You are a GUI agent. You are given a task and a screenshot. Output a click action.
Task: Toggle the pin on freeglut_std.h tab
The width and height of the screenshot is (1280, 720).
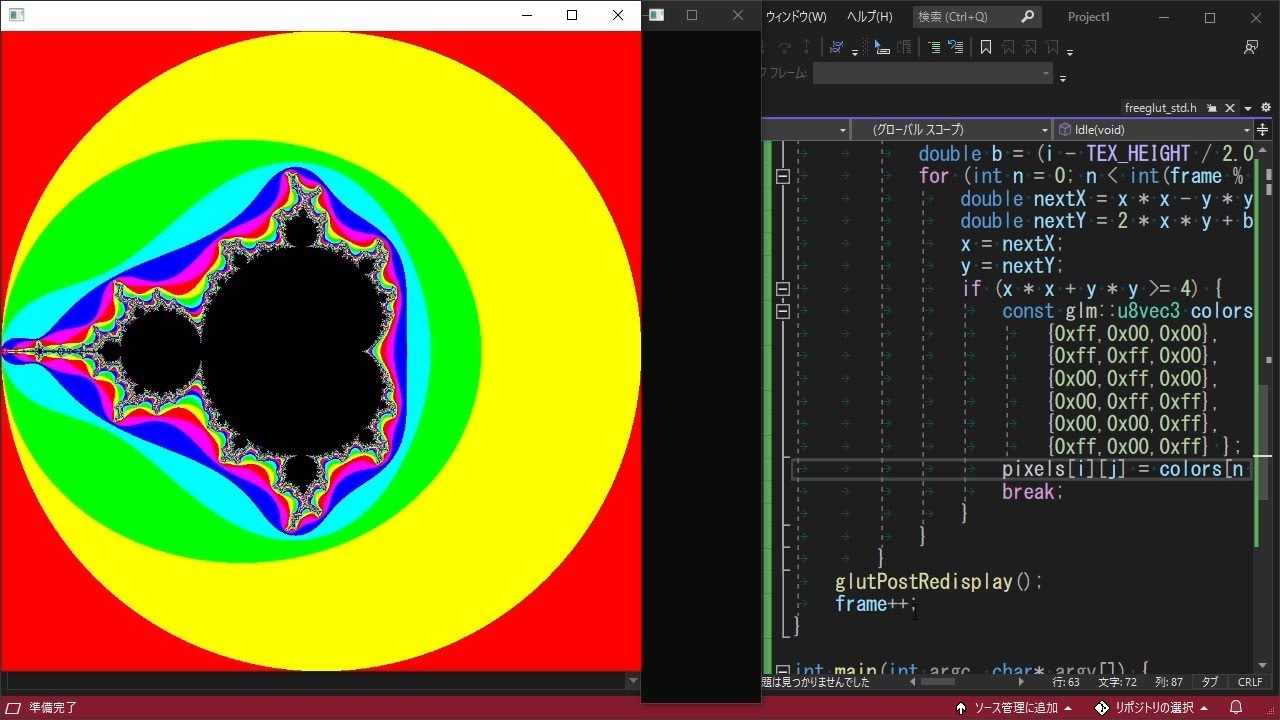pos(1211,108)
